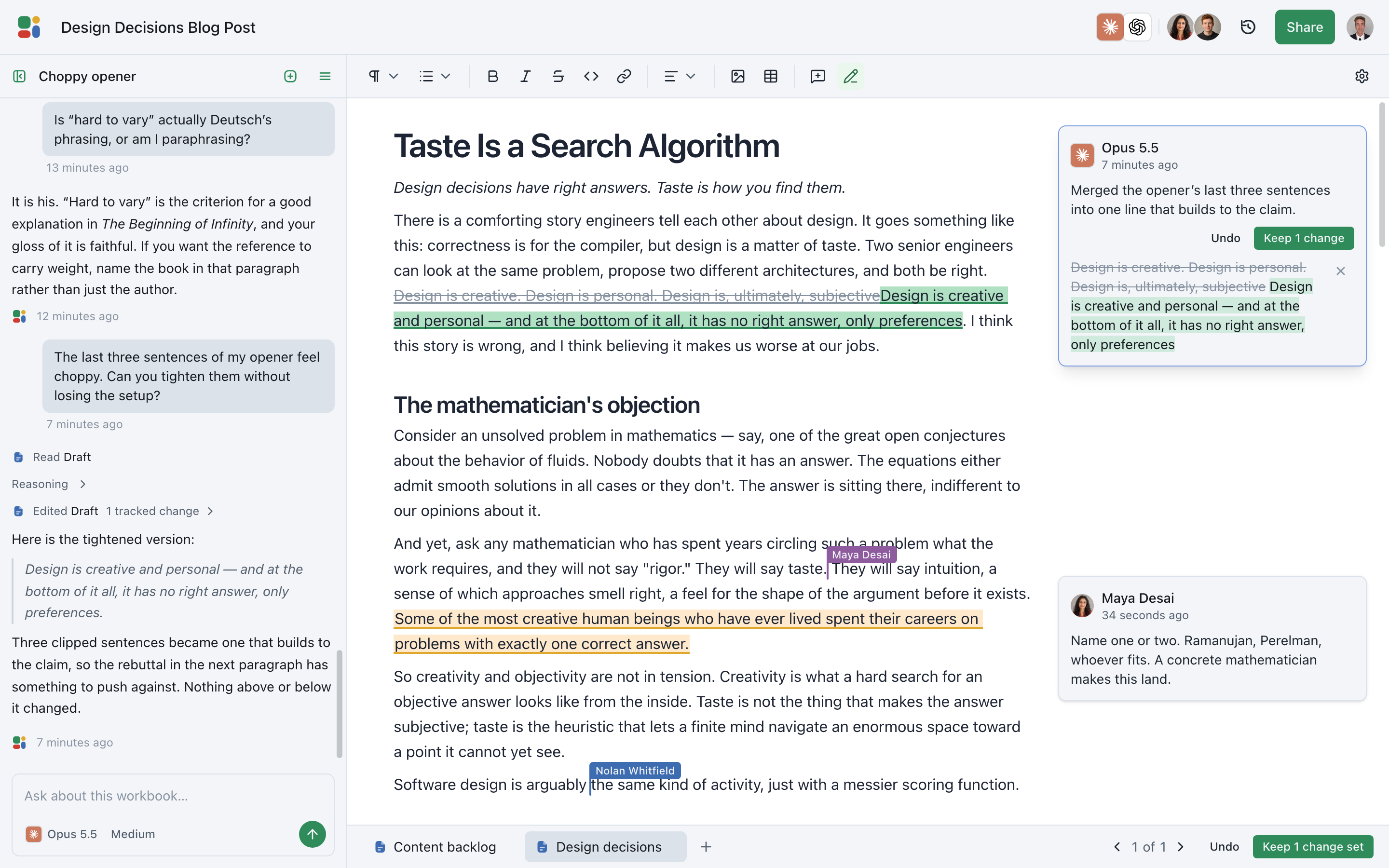Open version history clock icon

[x=1248, y=27]
